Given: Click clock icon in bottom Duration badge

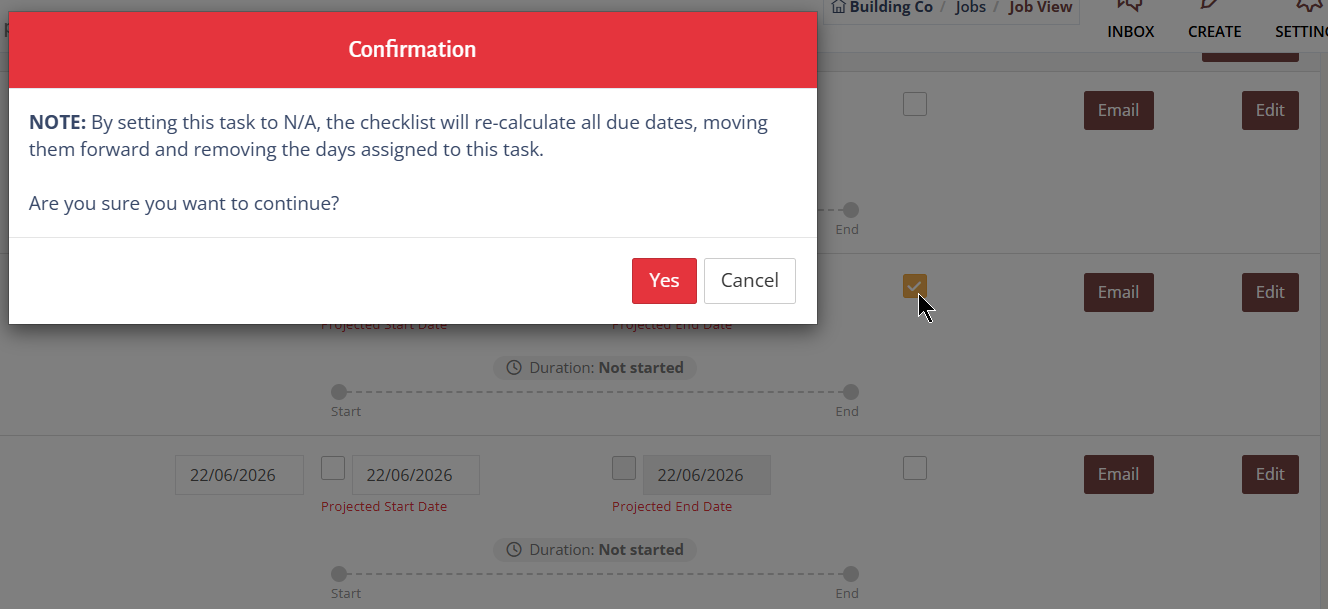Looking at the screenshot, I should click(x=514, y=550).
